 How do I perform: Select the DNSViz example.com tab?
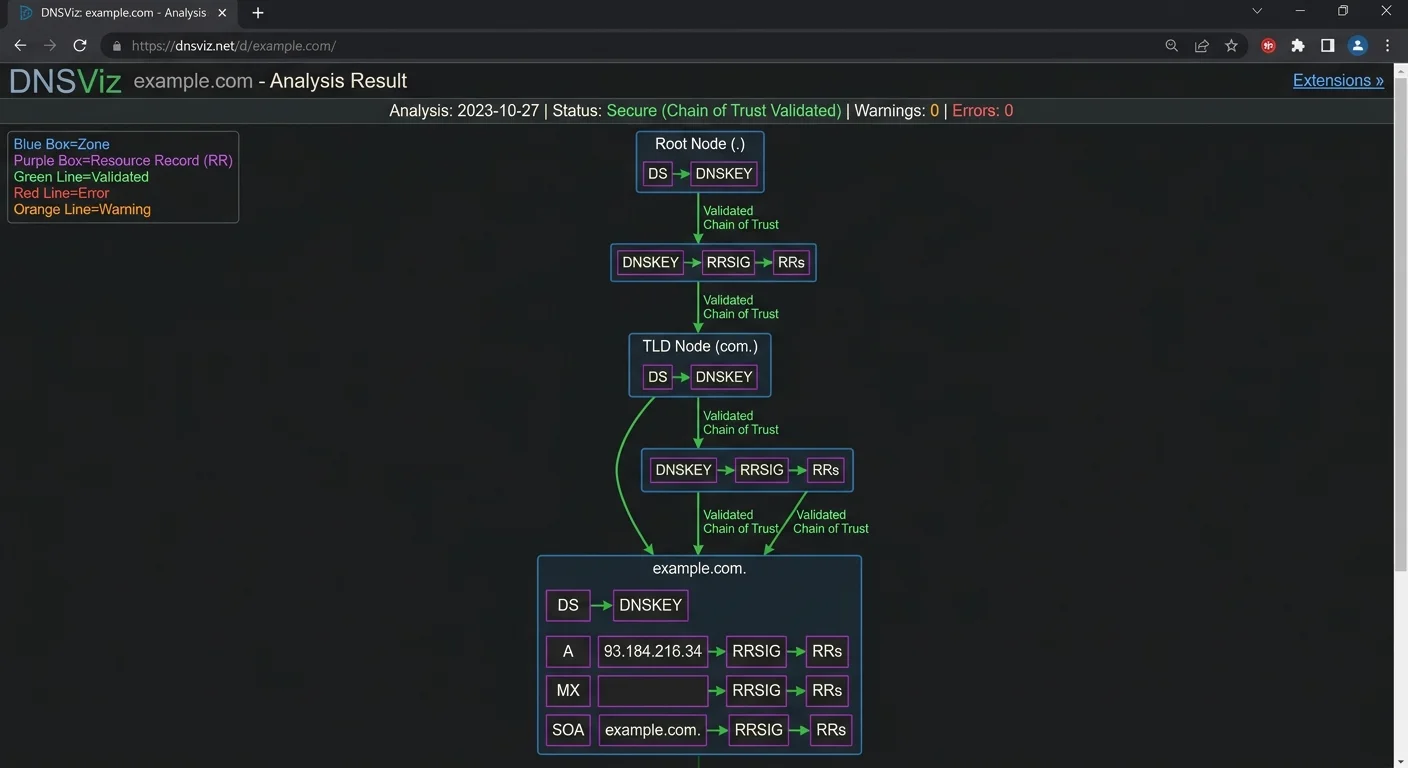point(124,13)
